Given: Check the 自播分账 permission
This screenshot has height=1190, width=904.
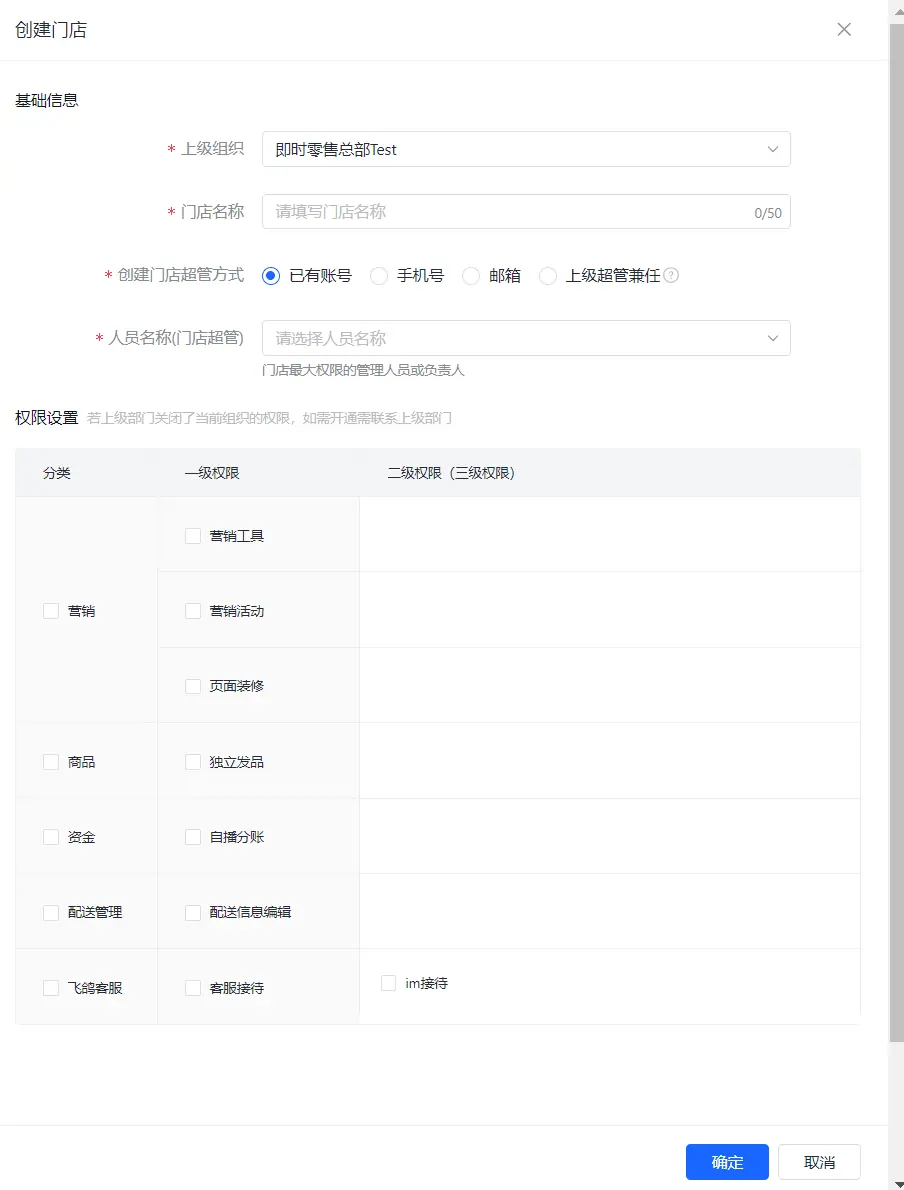Looking at the screenshot, I should tap(193, 837).
